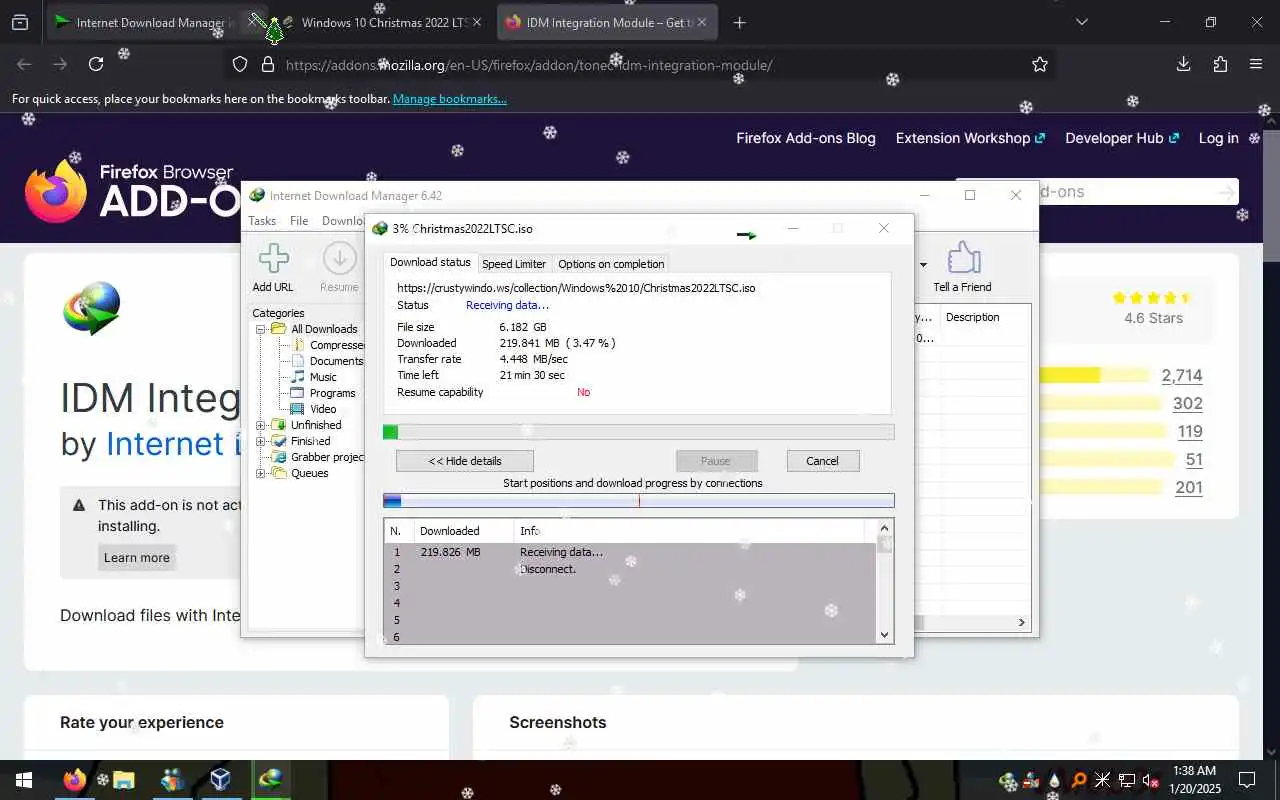The height and width of the screenshot is (800, 1280).
Task: Click the Log in link
Action: (x=1219, y=138)
